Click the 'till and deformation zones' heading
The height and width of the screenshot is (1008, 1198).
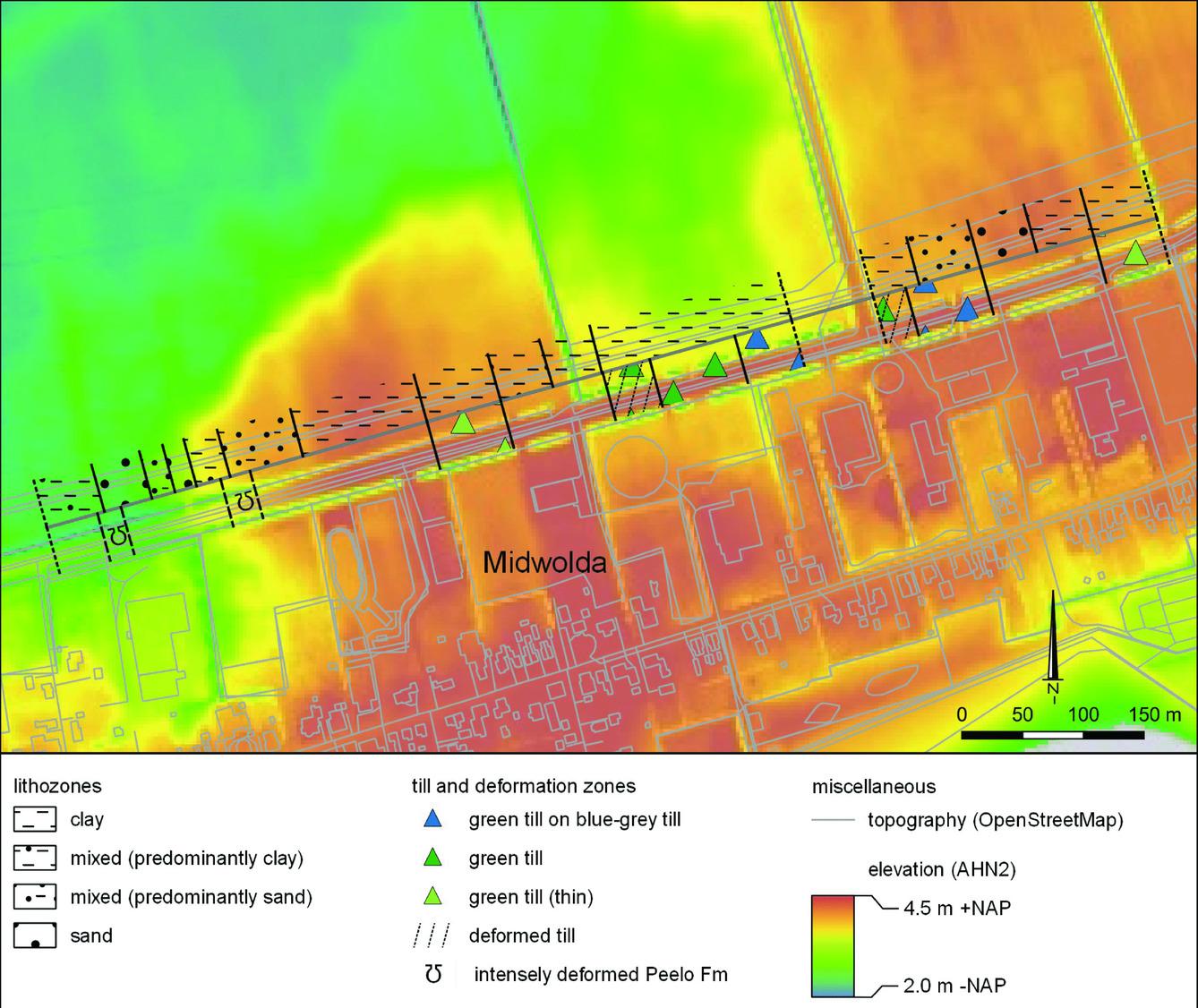coord(523,786)
